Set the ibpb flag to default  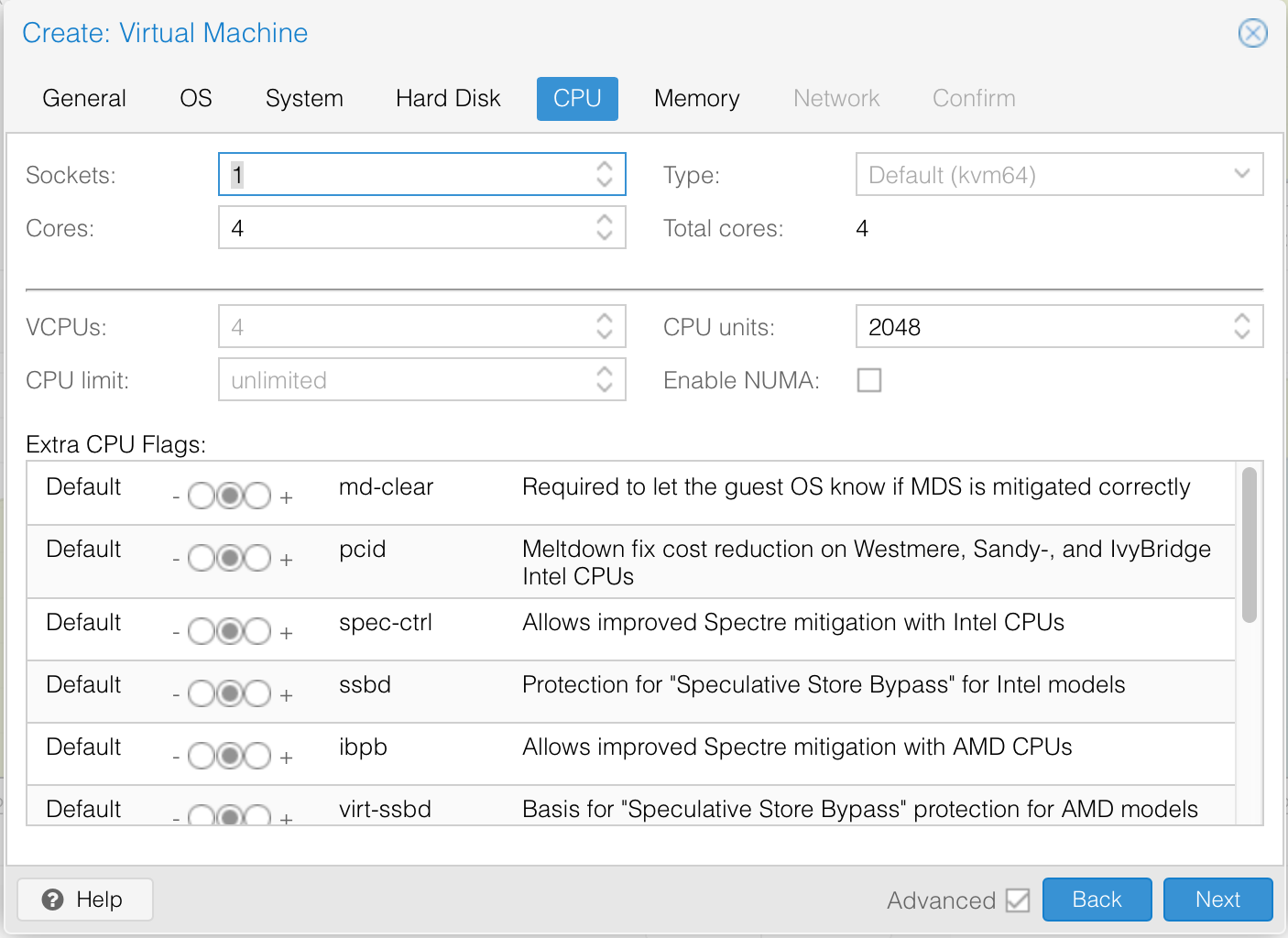pyautogui.click(x=230, y=757)
